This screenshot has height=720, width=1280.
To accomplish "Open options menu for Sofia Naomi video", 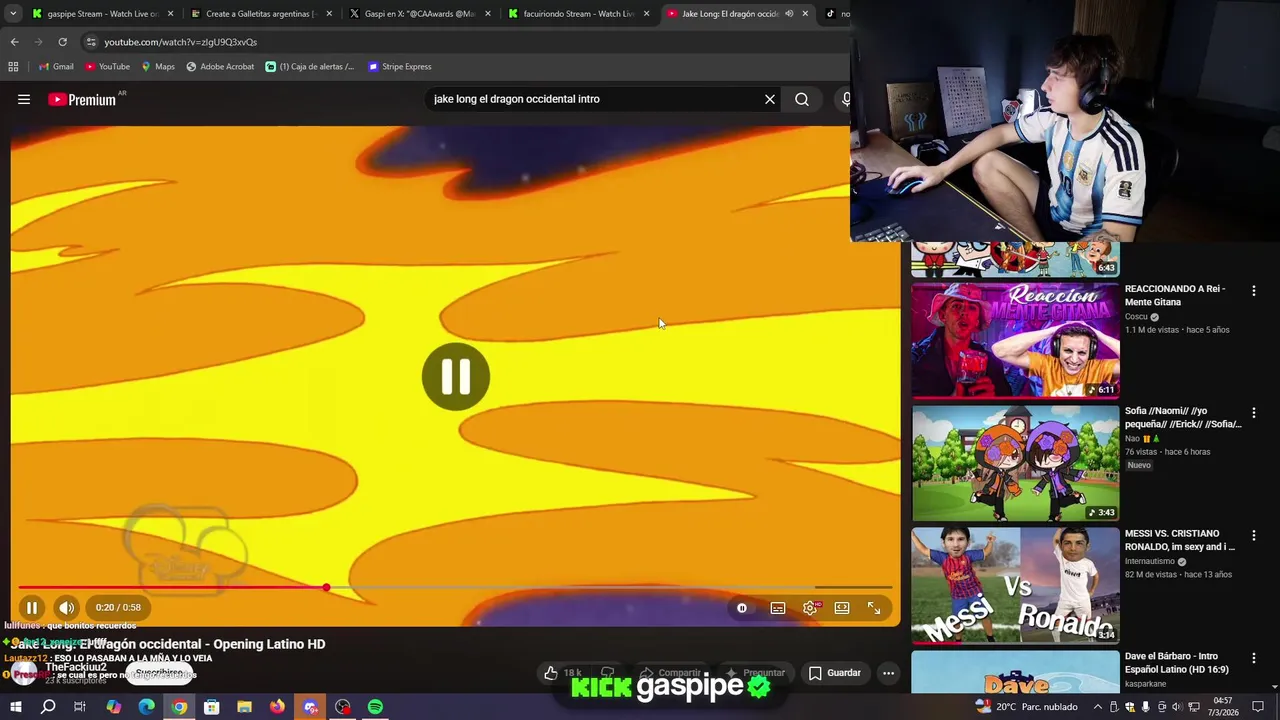I will tap(1254, 413).
